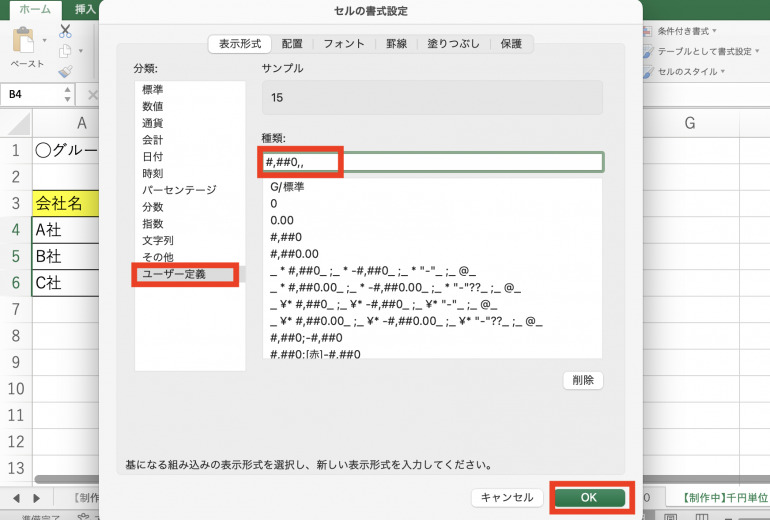Select ユーザー定義 in the category list
Image resolution: width=770 pixels, height=520 pixels.
click(x=184, y=273)
